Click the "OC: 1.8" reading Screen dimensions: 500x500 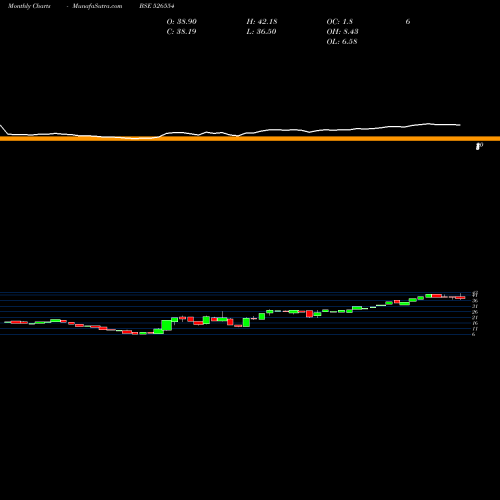click(340, 22)
